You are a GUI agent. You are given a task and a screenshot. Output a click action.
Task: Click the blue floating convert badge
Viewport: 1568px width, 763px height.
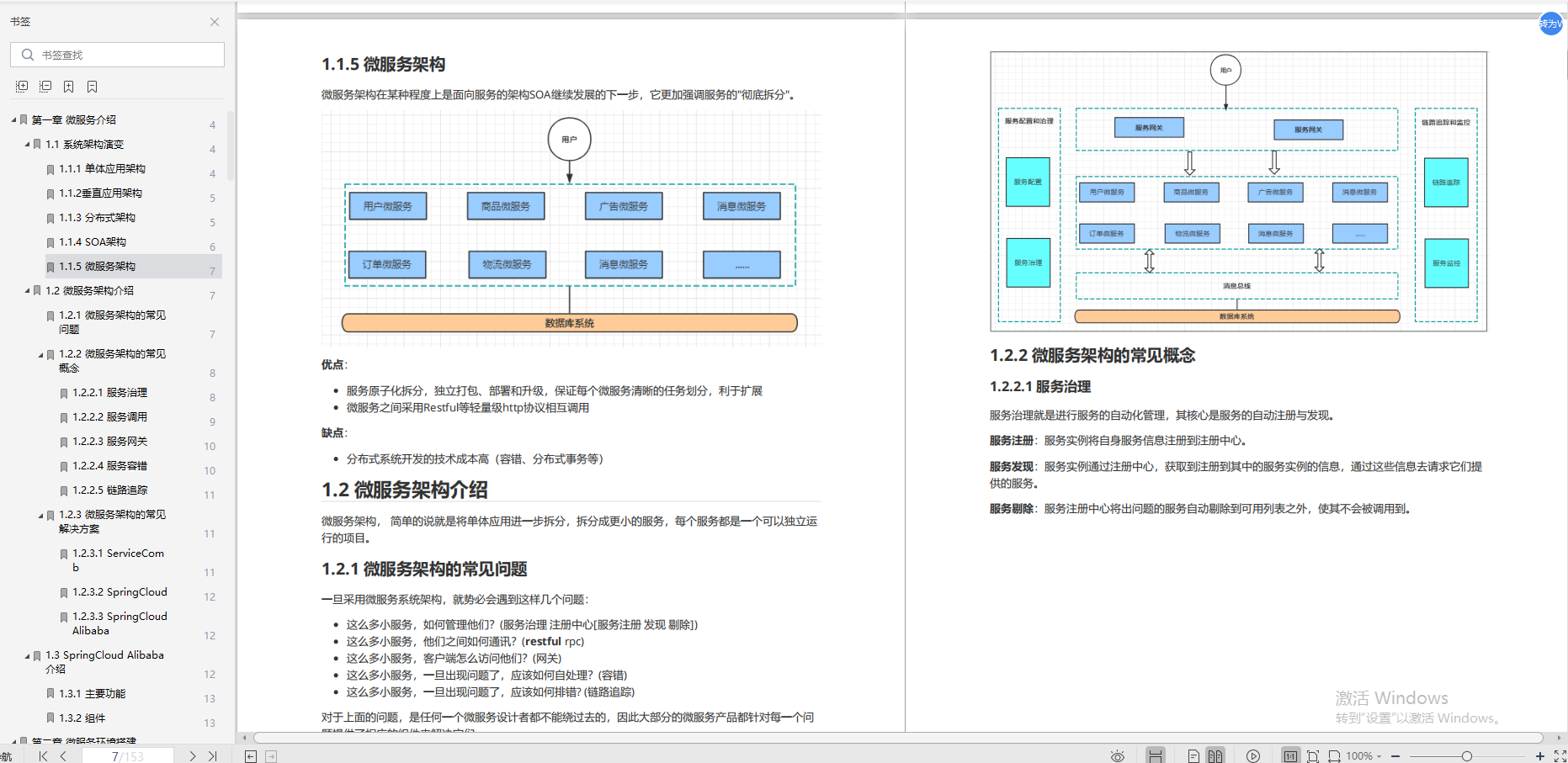point(1550,24)
